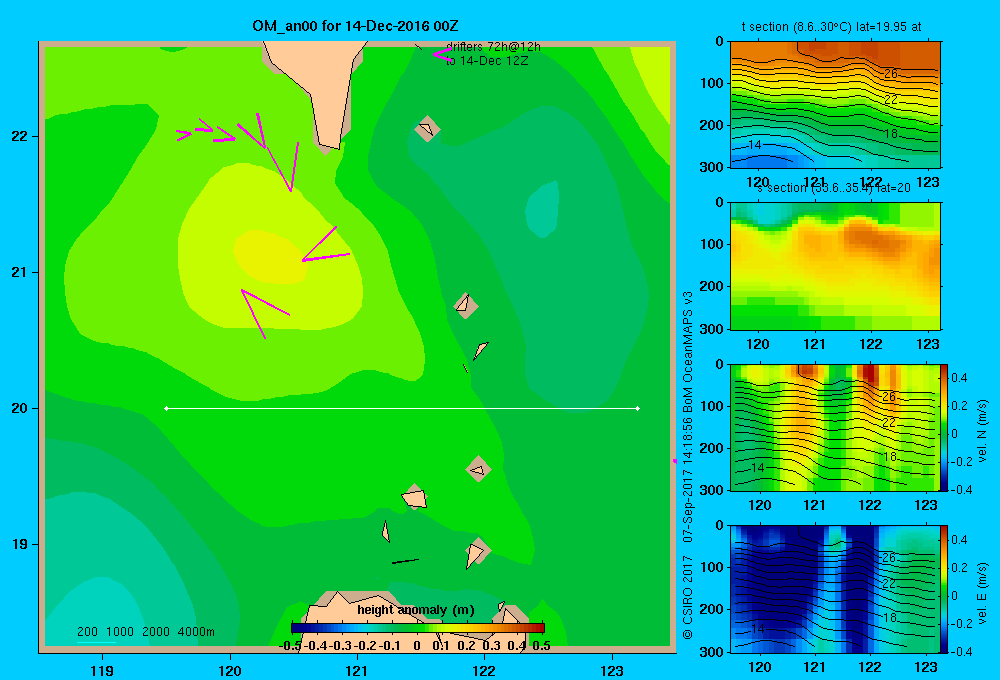Click the "0.4" tick on the vel. N colorbar
This screenshot has height=680, width=1000.
[959, 378]
